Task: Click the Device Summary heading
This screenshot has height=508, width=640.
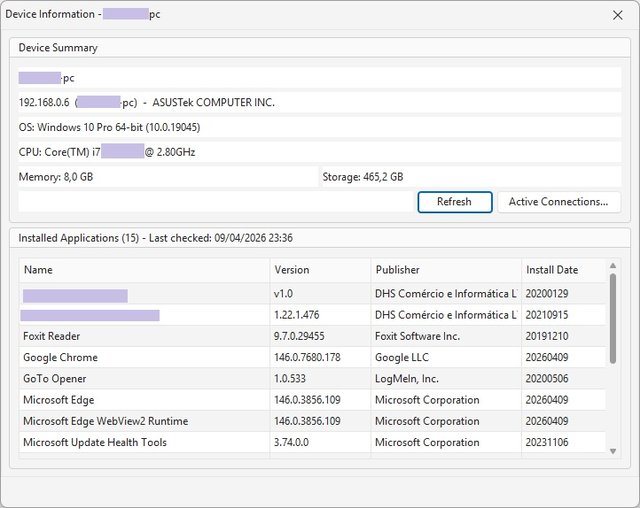Action: click(58, 48)
